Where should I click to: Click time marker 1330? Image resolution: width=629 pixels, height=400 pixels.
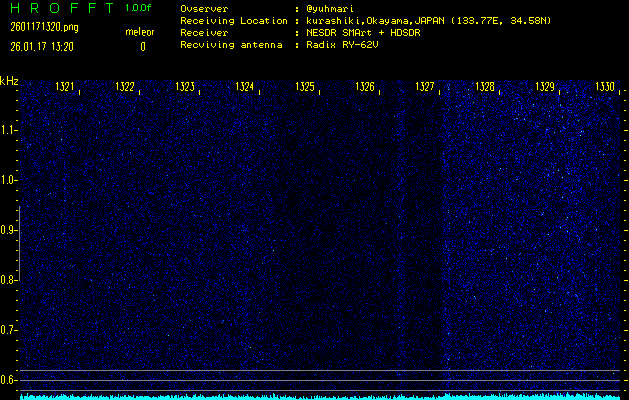(x=605, y=86)
